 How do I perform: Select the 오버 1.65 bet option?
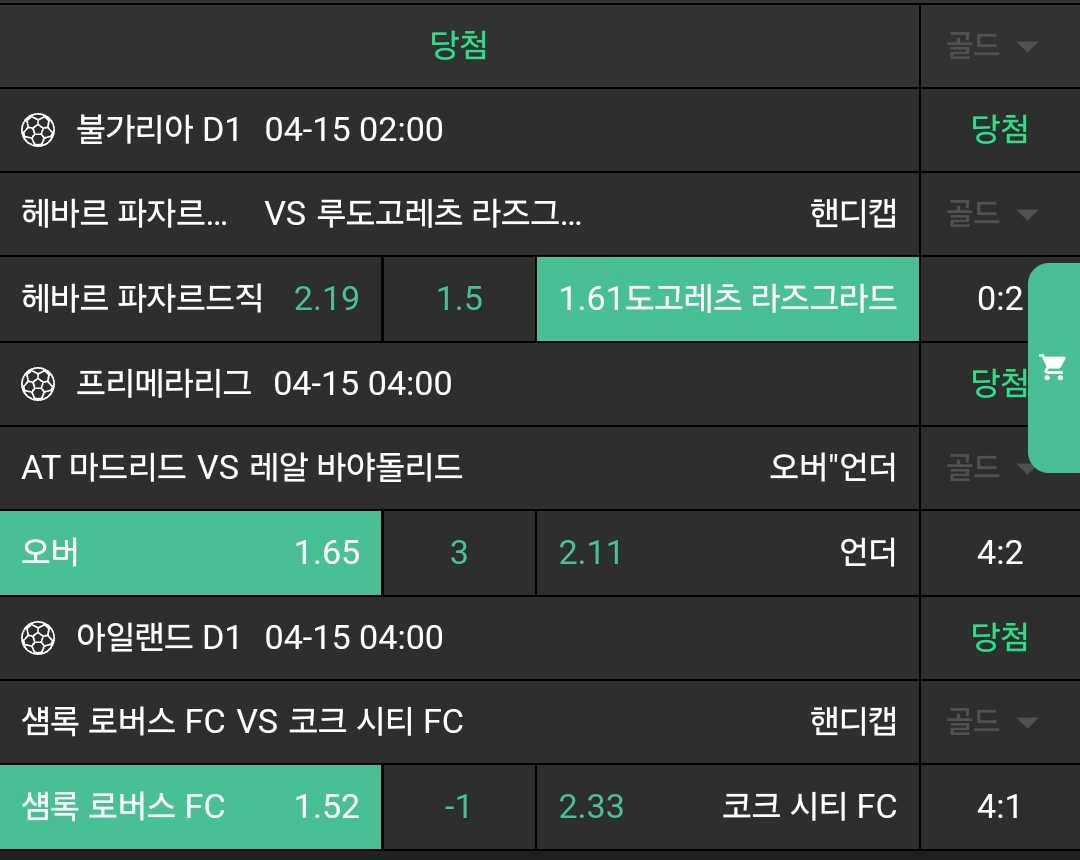(190, 553)
